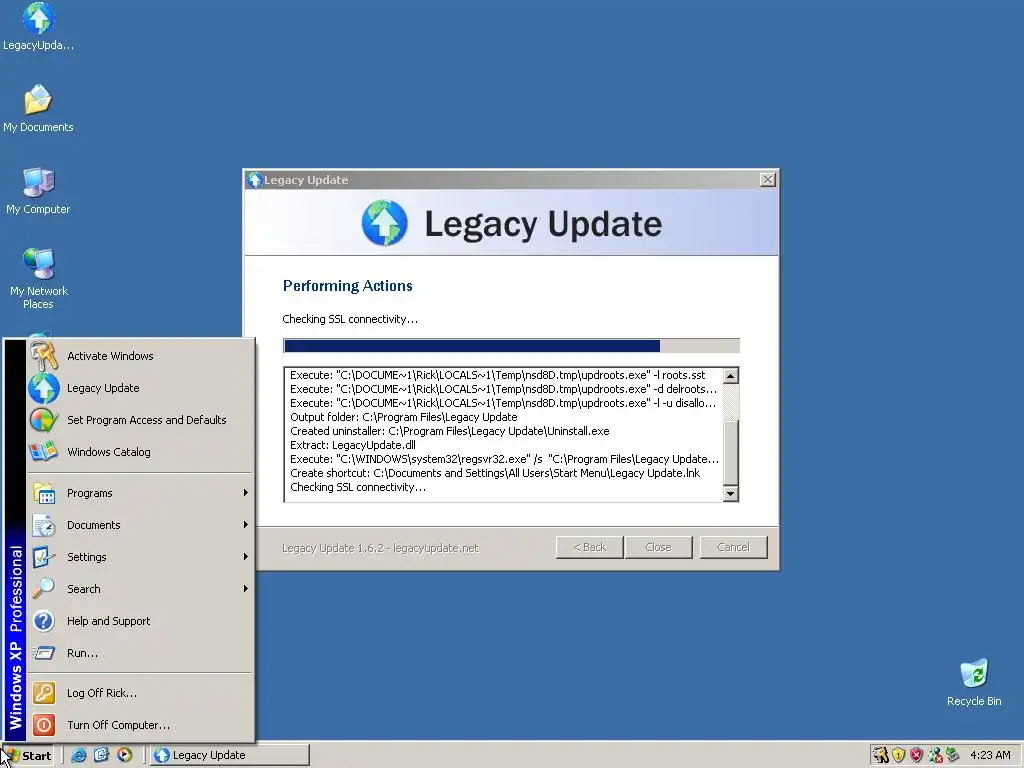Image resolution: width=1024 pixels, height=768 pixels.
Task: Click the Show Desktop Quick Launch icon
Action: pos(101,755)
